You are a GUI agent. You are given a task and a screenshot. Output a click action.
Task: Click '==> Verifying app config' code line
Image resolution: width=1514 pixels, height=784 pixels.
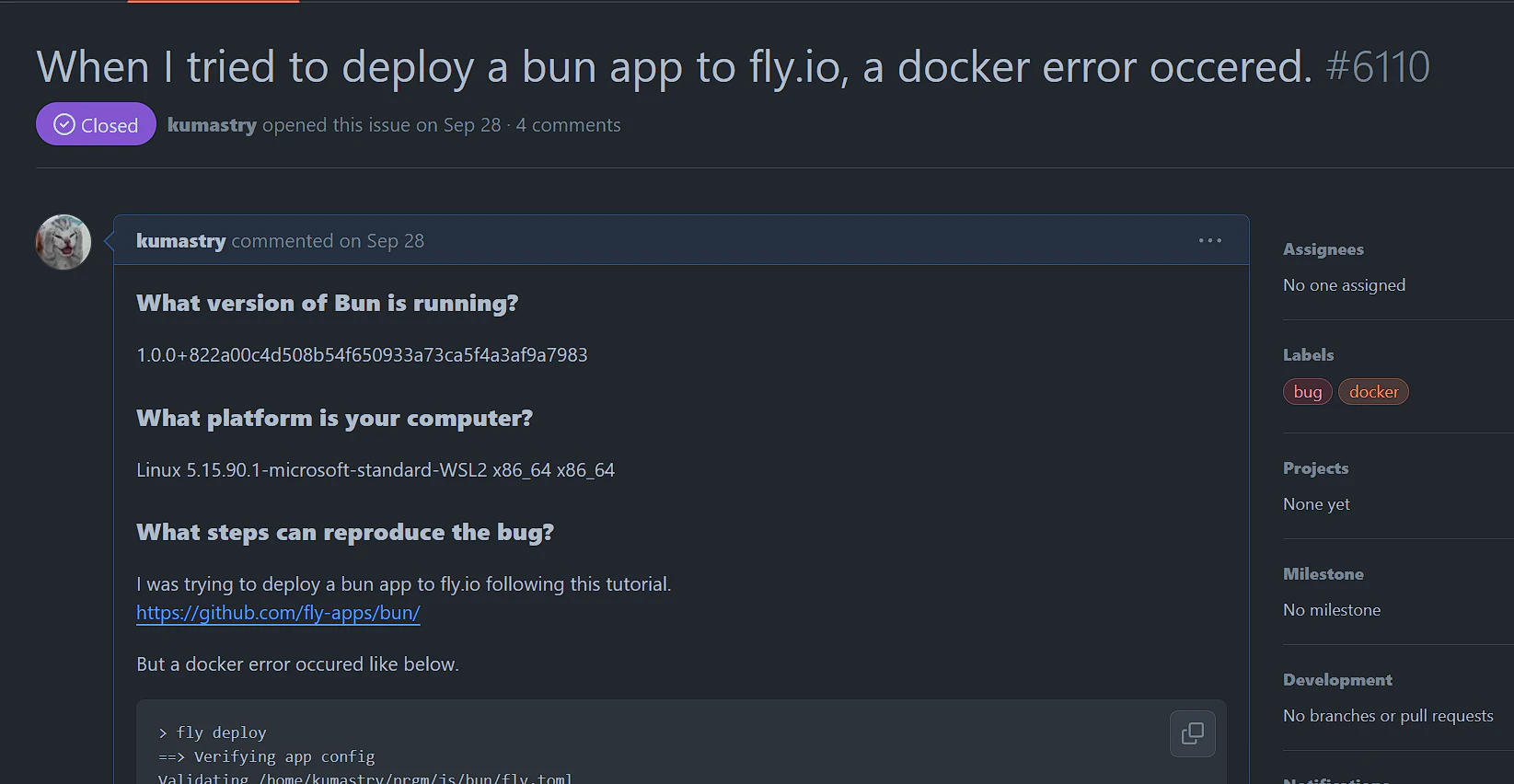click(x=267, y=756)
